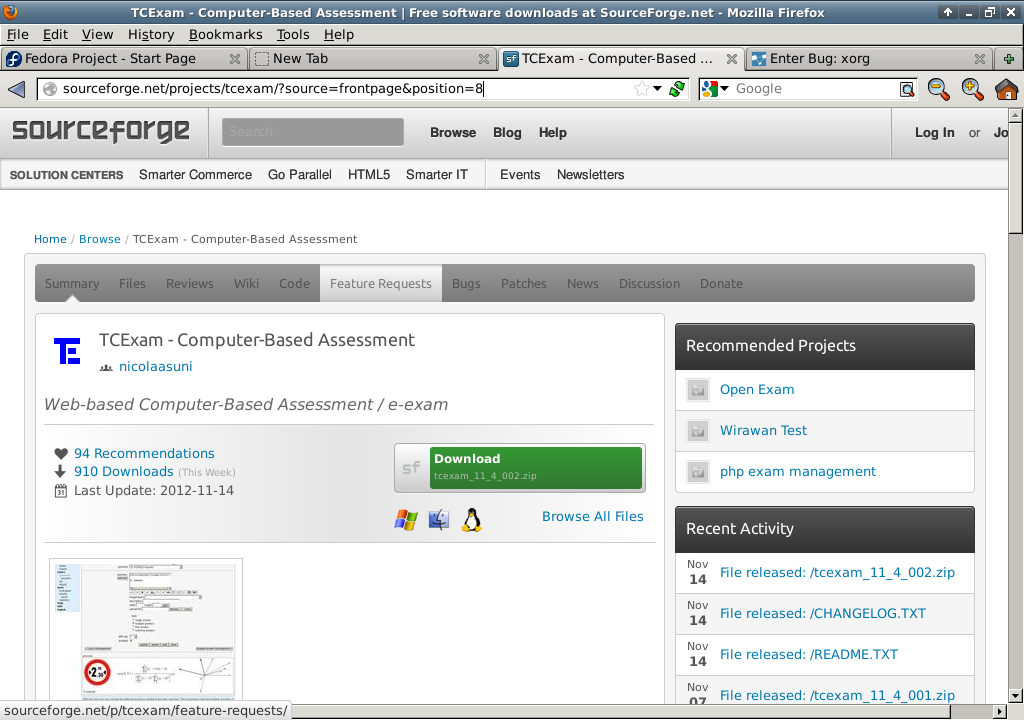Open a new tab with plus button
This screenshot has width=1024, height=720.
click(1008, 58)
